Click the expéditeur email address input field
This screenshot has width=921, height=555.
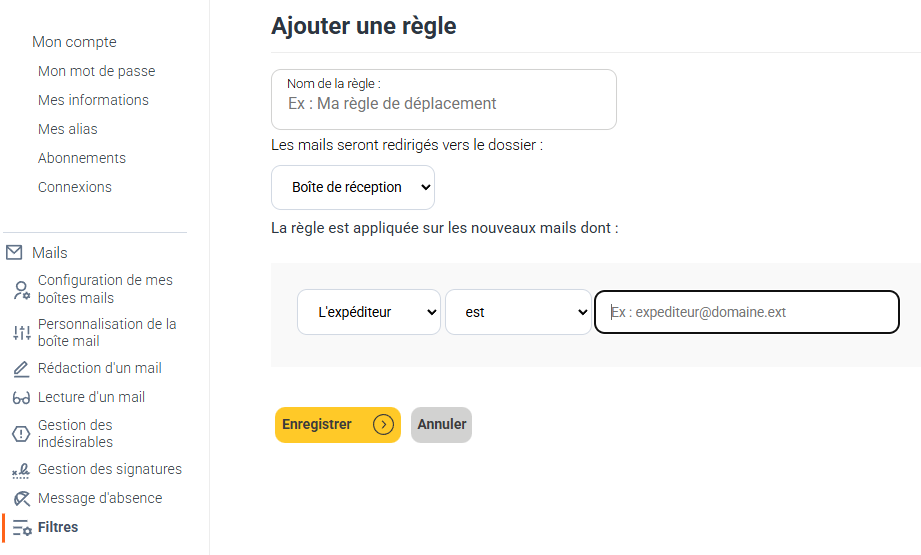(747, 312)
